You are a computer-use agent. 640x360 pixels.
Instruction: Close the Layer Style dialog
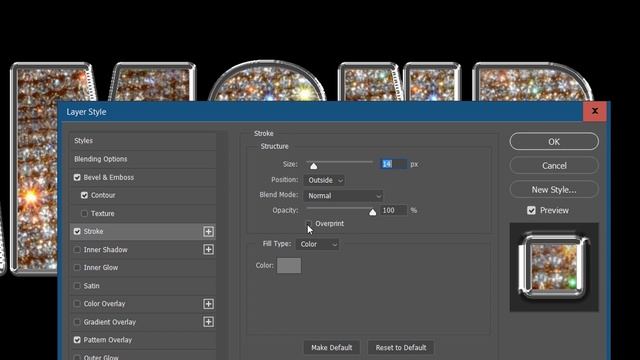point(594,111)
